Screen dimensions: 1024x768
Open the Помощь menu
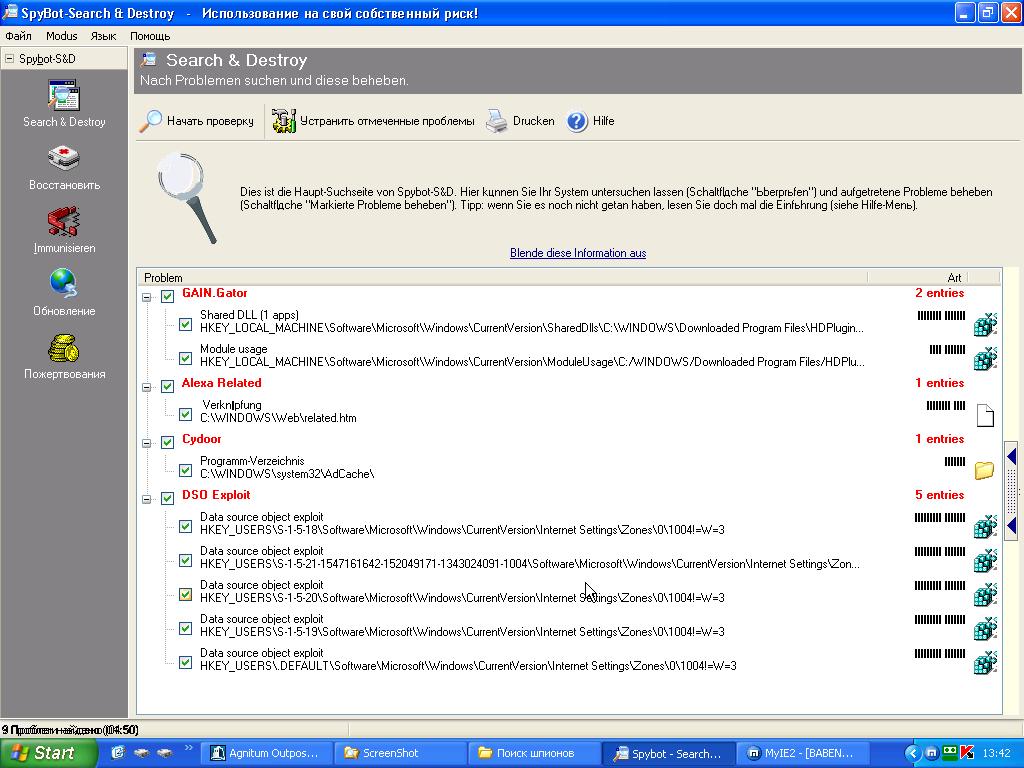click(x=150, y=36)
